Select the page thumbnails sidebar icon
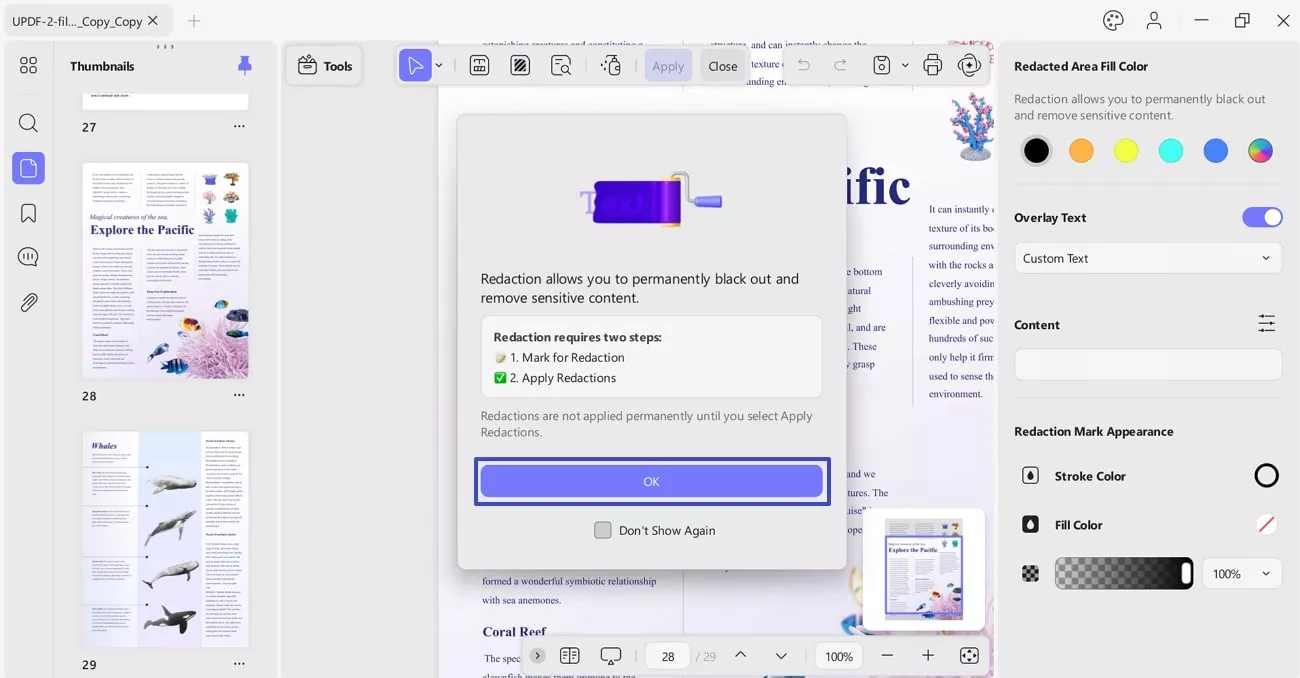The image size is (1300, 678). (28, 168)
